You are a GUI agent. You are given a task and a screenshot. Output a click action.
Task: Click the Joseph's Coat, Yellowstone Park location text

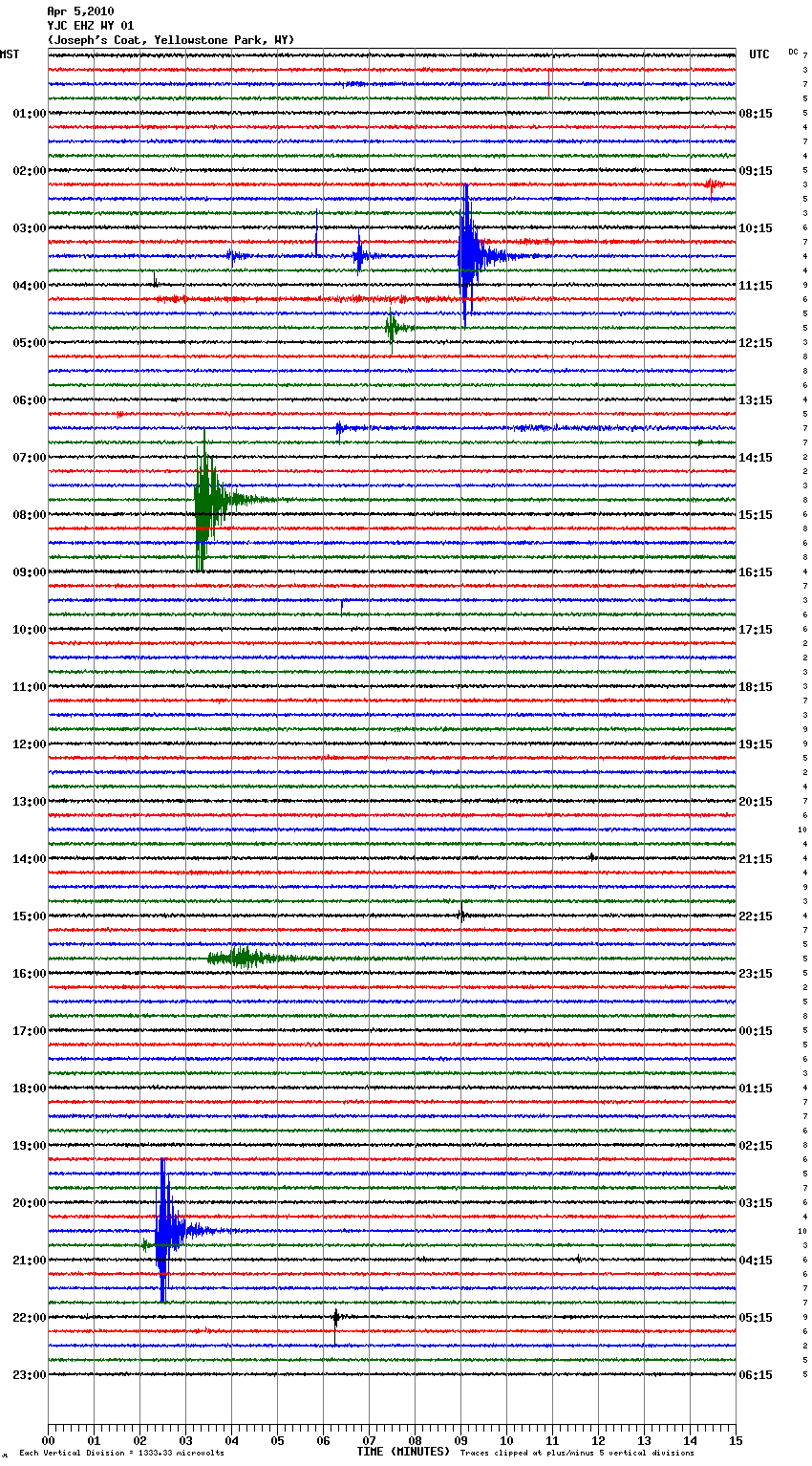tap(171, 40)
